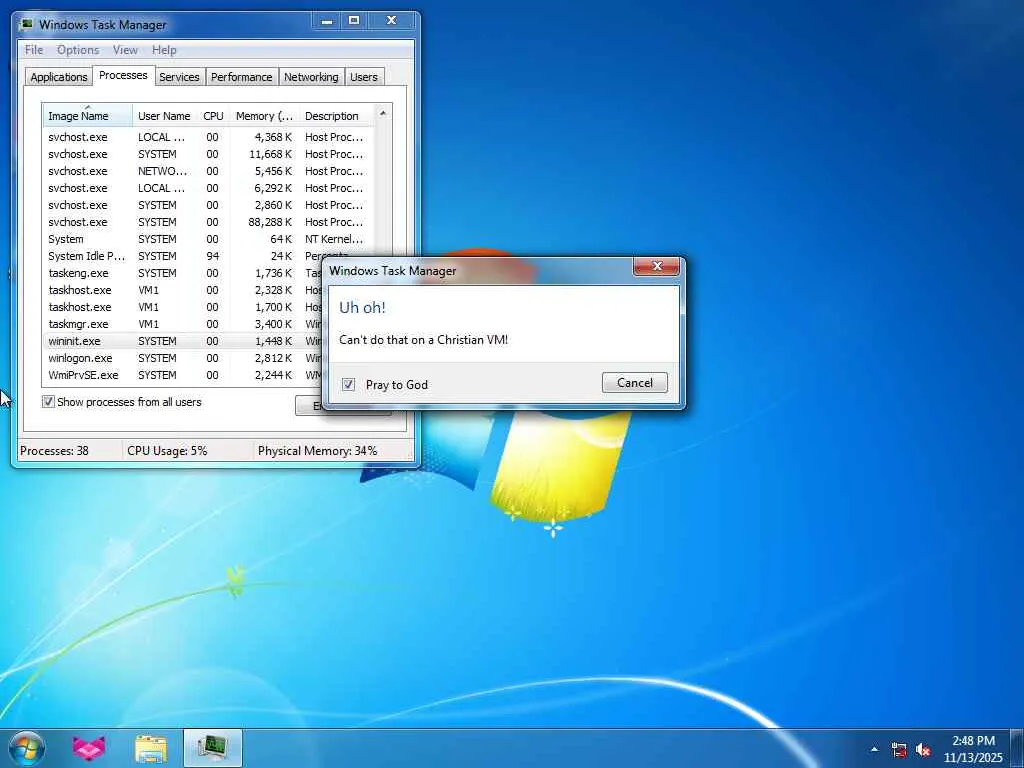Select svchost.exe using 11,668 K
The width and height of the screenshot is (1024, 768).
click(209, 154)
